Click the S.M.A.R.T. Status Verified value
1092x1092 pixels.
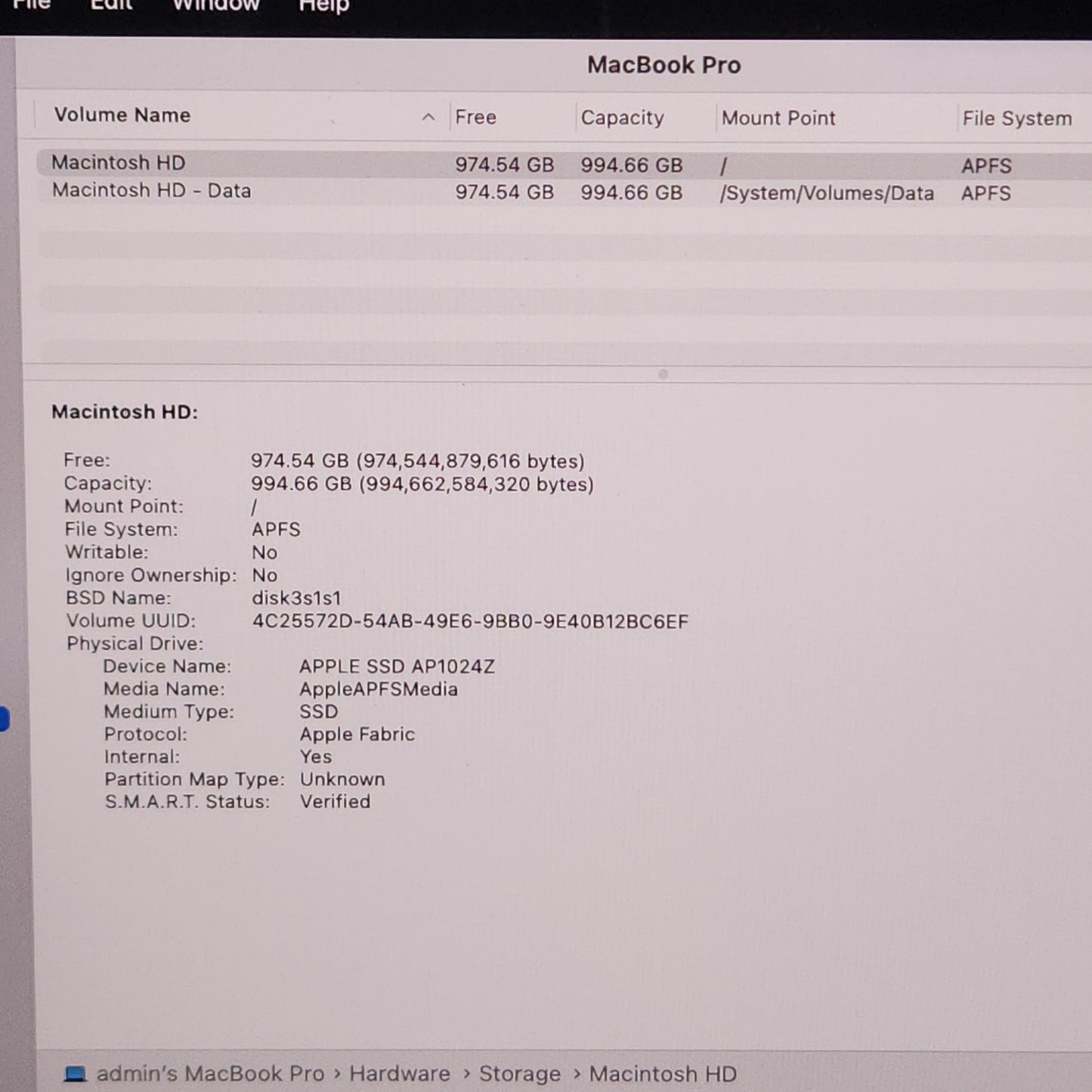coord(336,801)
